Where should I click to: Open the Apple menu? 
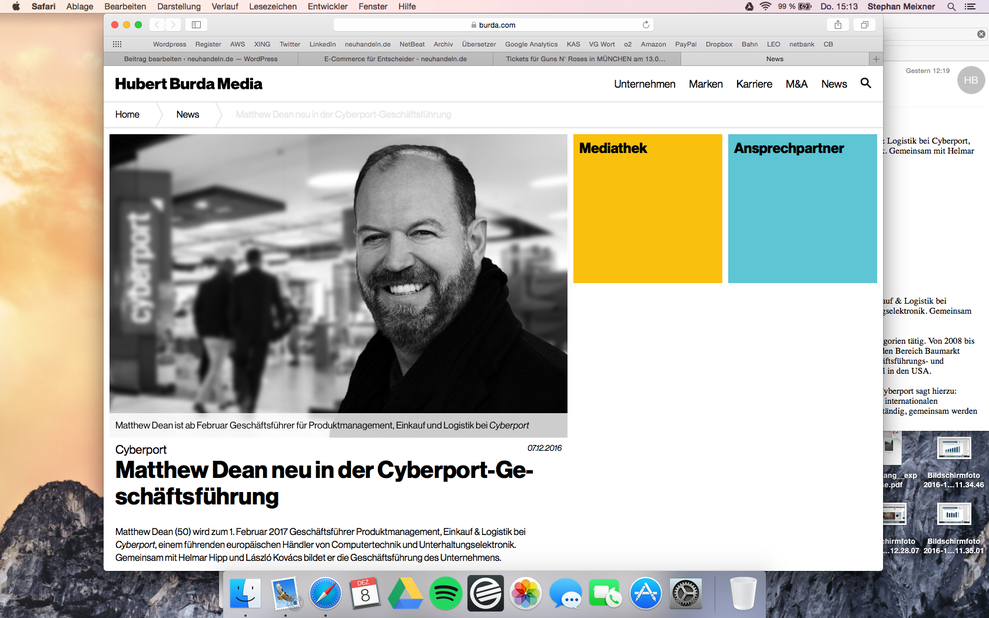tap(16, 6)
